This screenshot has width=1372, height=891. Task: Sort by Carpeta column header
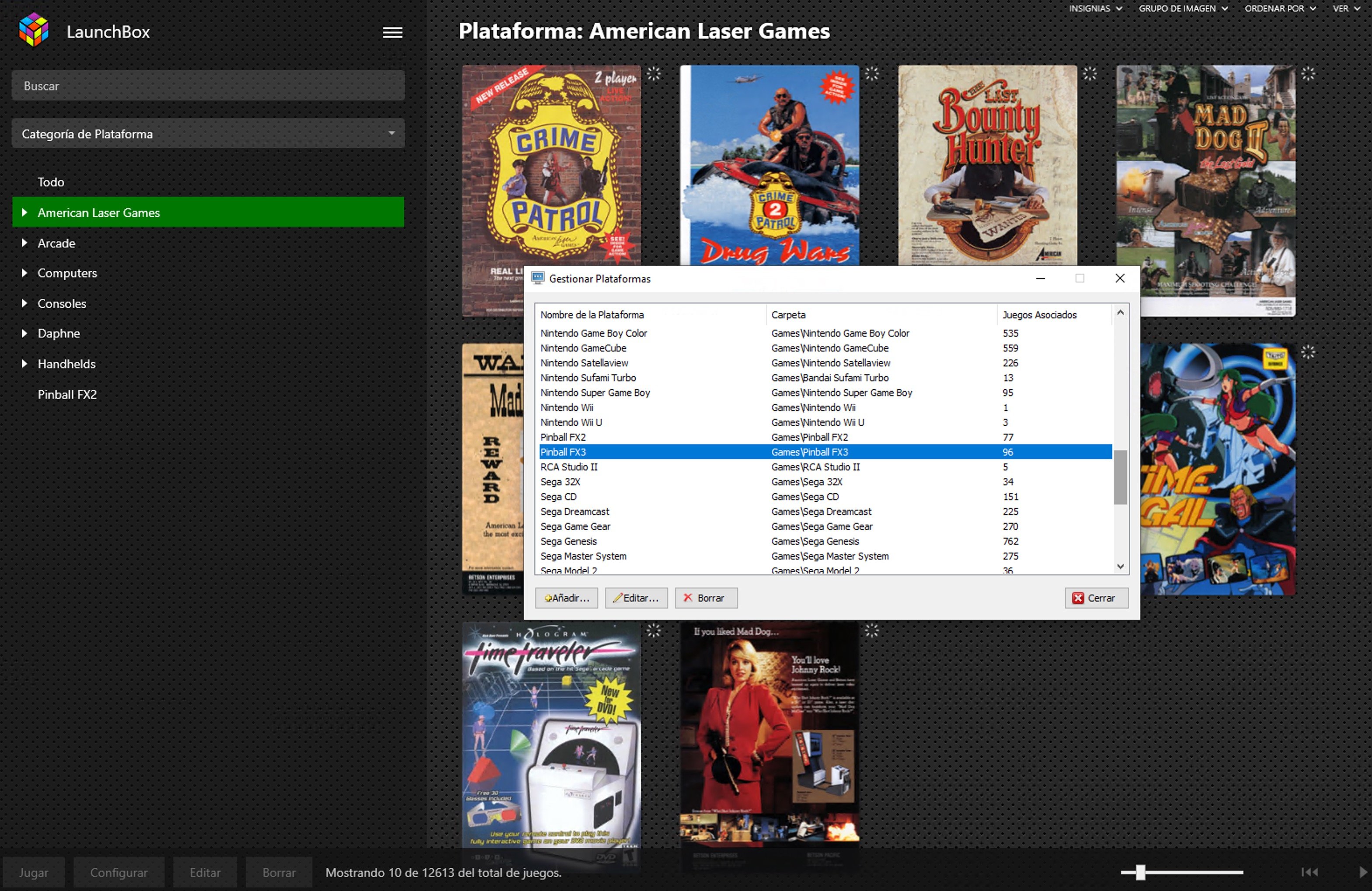[x=881, y=315]
